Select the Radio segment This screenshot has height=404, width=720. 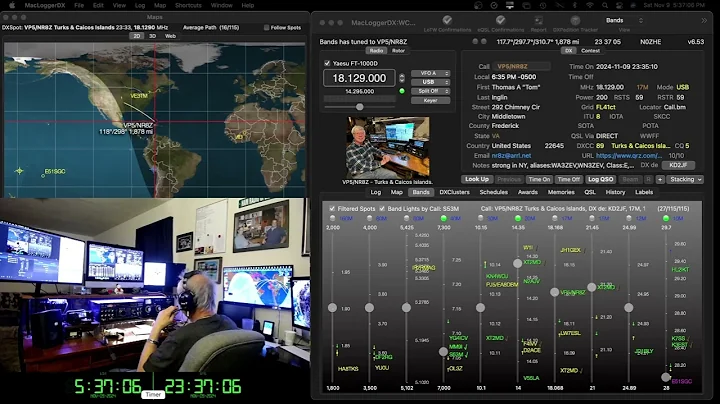pyautogui.click(x=377, y=50)
